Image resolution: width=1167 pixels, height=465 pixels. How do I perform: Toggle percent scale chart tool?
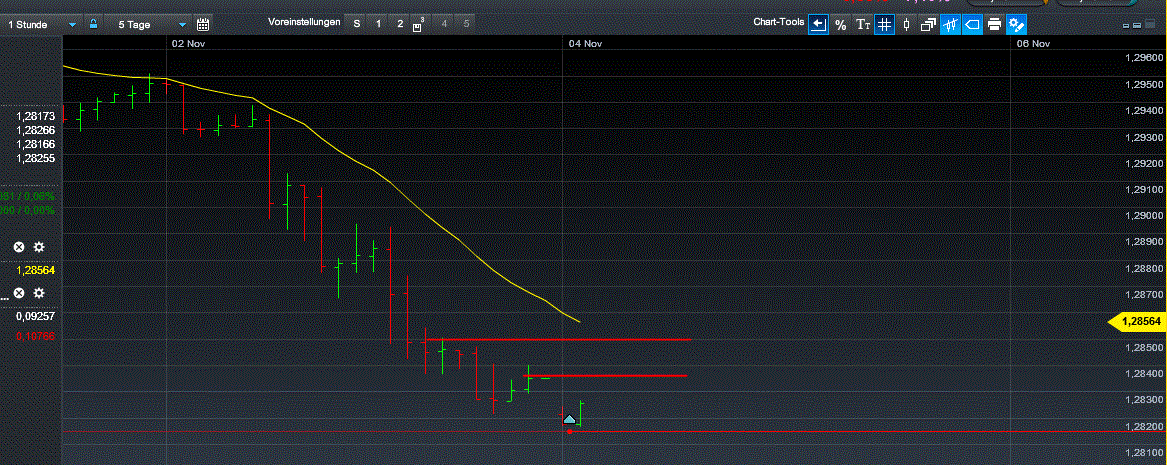click(840, 25)
